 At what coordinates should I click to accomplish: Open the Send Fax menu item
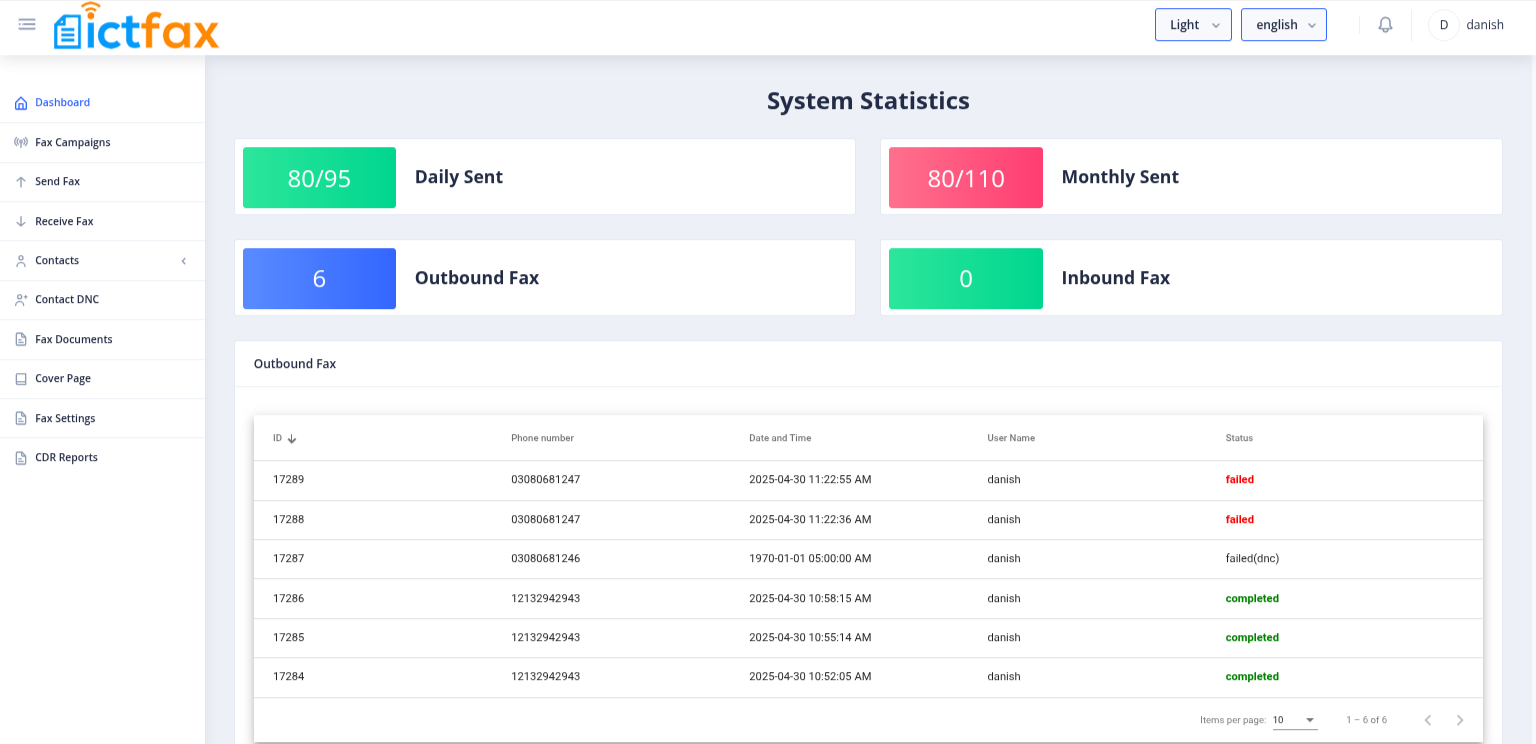pos(102,182)
